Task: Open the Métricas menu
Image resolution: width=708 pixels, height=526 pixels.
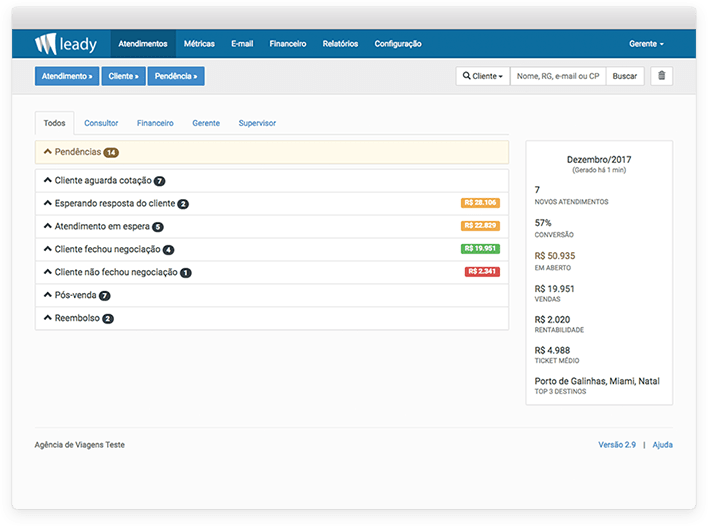Action: pos(199,44)
